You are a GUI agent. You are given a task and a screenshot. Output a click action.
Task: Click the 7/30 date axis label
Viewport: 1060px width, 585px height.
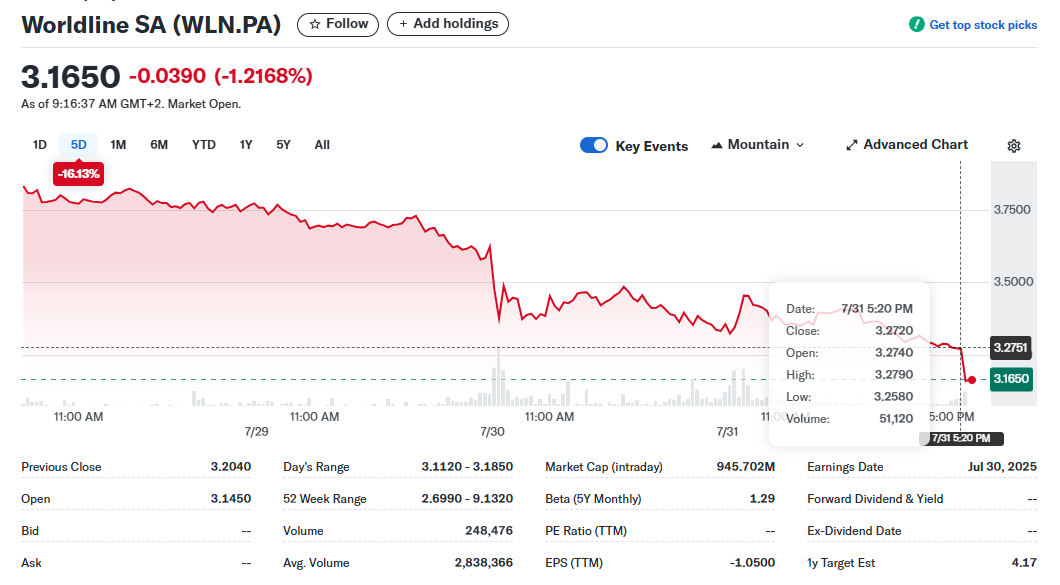[492, 431]
